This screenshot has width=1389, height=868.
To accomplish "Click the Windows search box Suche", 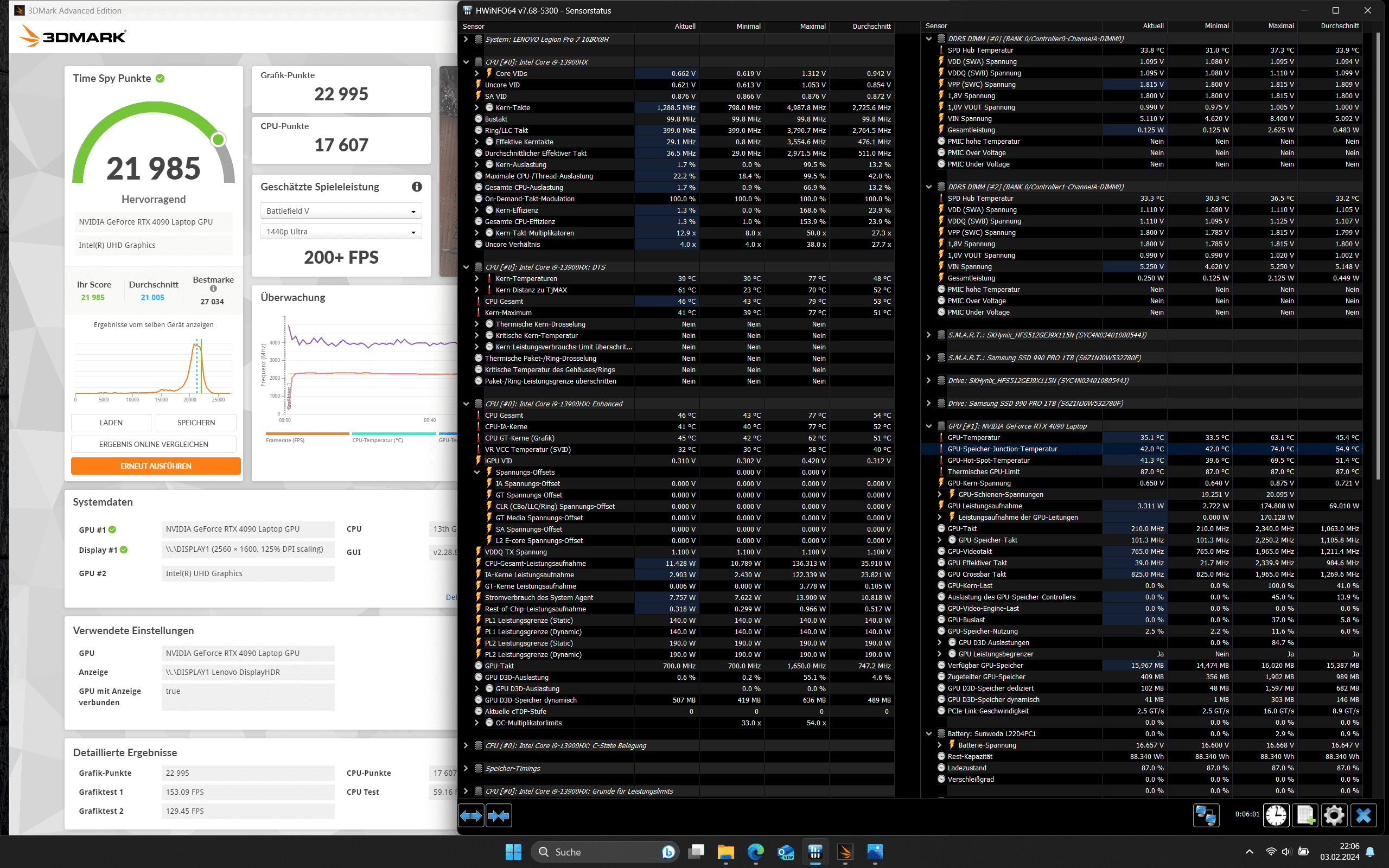I will pyautogui.click(x=606, y=852).
